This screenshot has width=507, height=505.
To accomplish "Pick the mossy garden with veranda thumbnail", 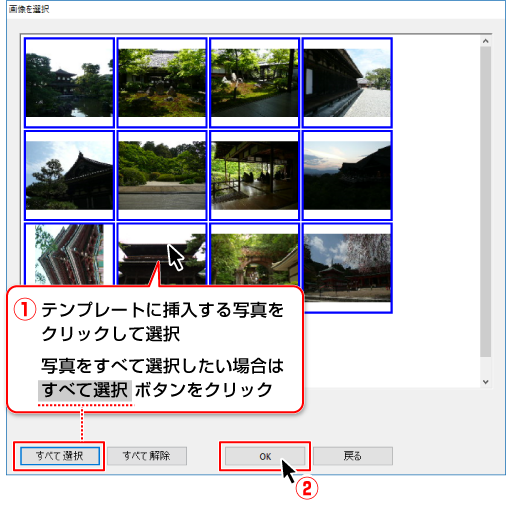I will [x=255, y=83].
